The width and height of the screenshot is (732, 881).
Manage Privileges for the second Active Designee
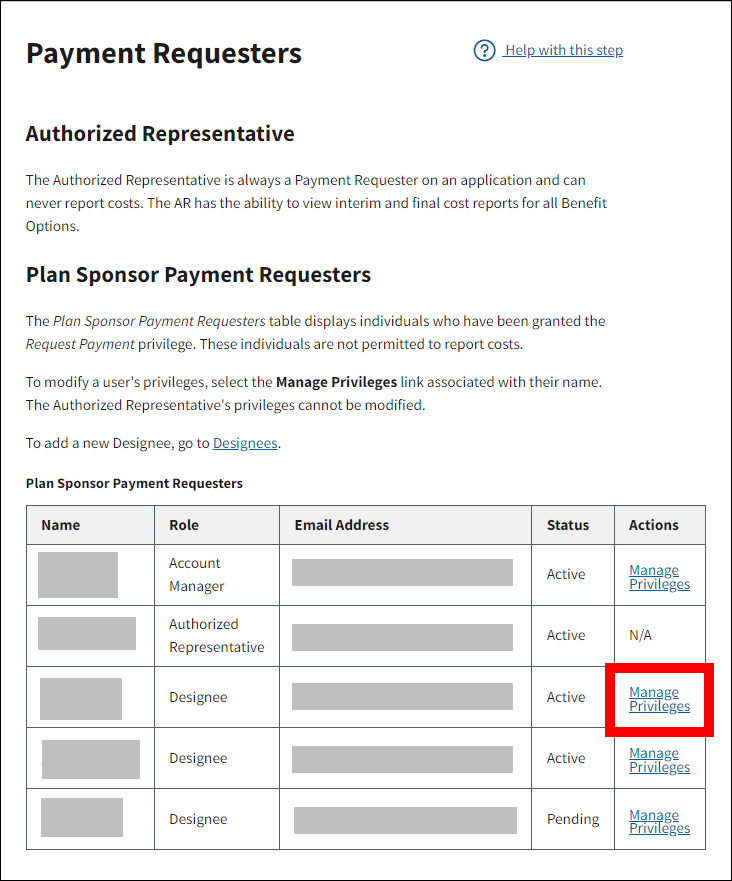659,760
